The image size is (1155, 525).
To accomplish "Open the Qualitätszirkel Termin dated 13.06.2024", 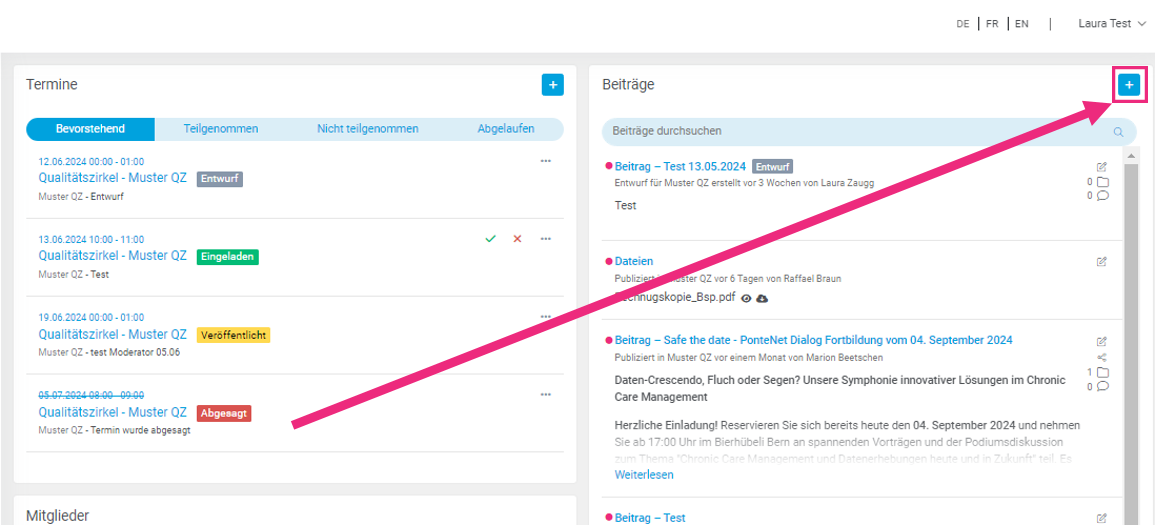I will tap(113, 256).
